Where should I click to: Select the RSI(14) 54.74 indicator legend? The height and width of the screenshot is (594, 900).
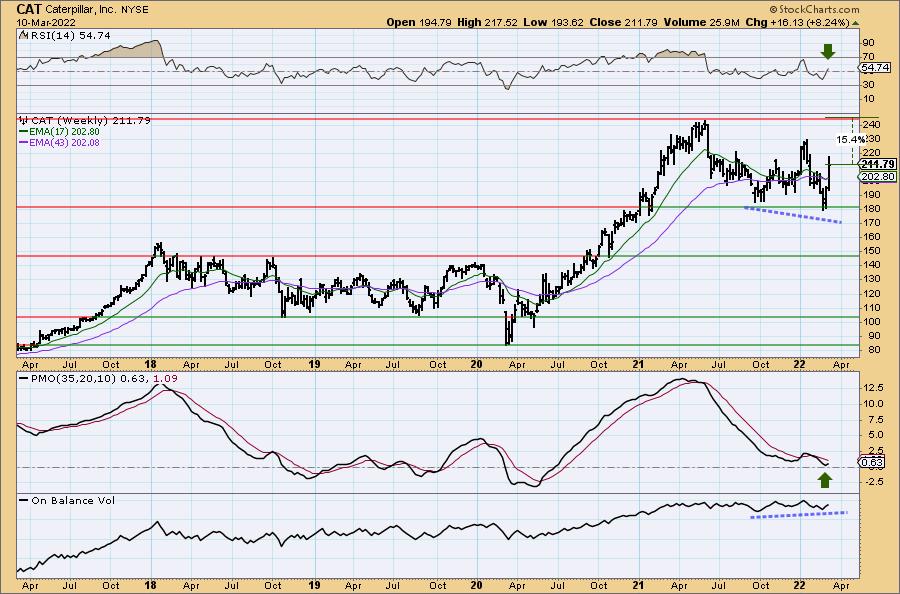pyautogui.click(x=65, y=36)
